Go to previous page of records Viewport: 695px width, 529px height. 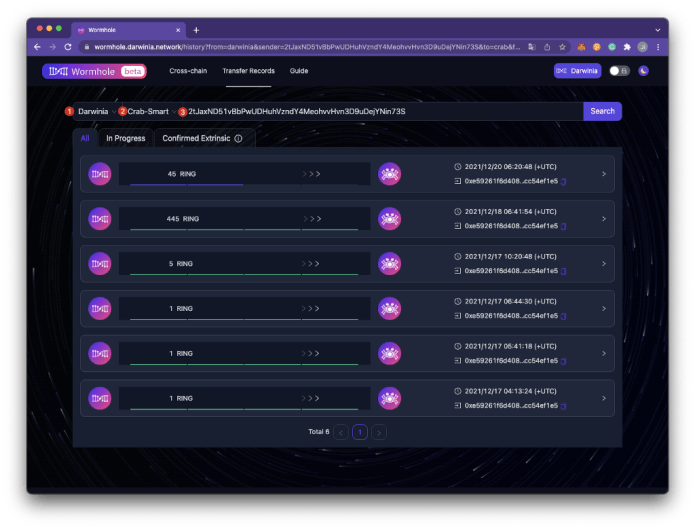(x=340, y=432)
